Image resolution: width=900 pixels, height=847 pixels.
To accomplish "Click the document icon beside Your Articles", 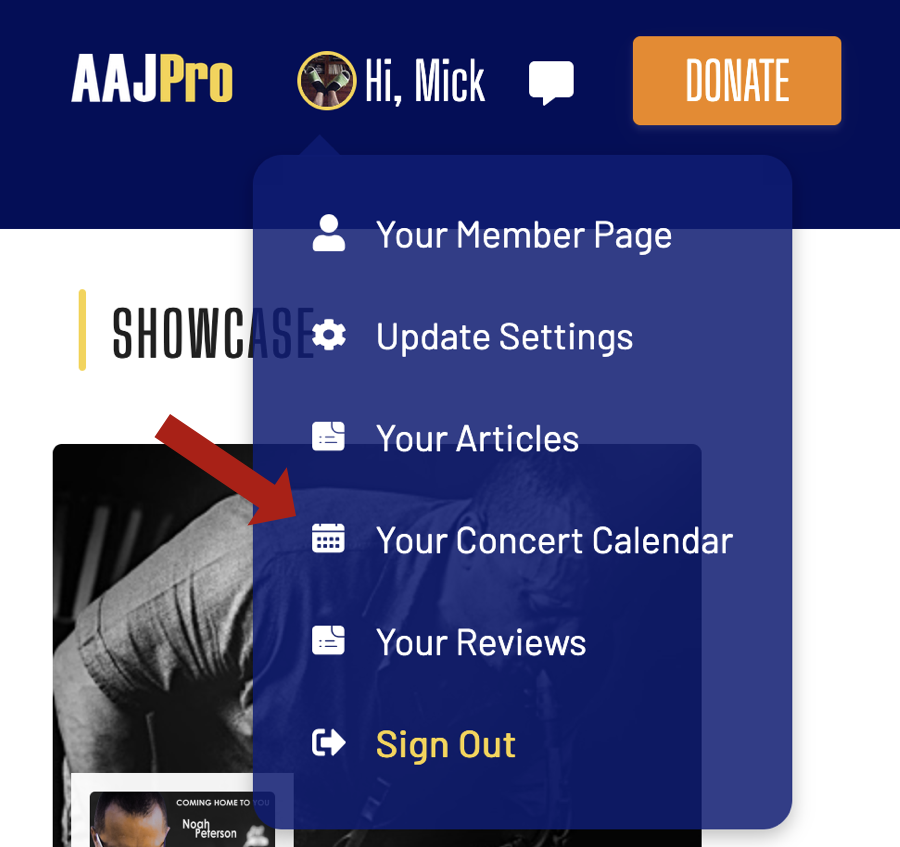I will 328,437.
